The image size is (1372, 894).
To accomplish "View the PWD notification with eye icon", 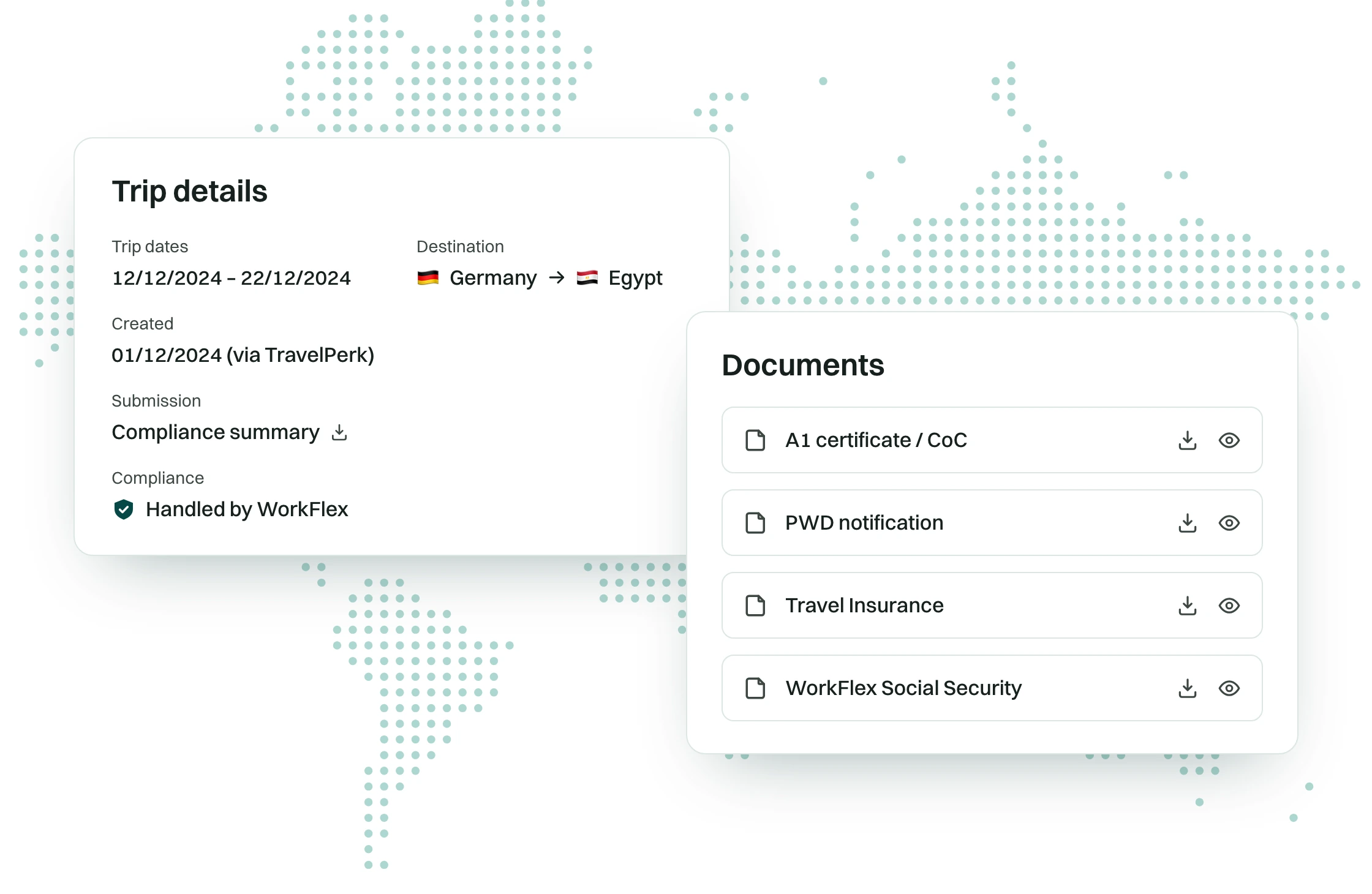I will (1229, 523).
